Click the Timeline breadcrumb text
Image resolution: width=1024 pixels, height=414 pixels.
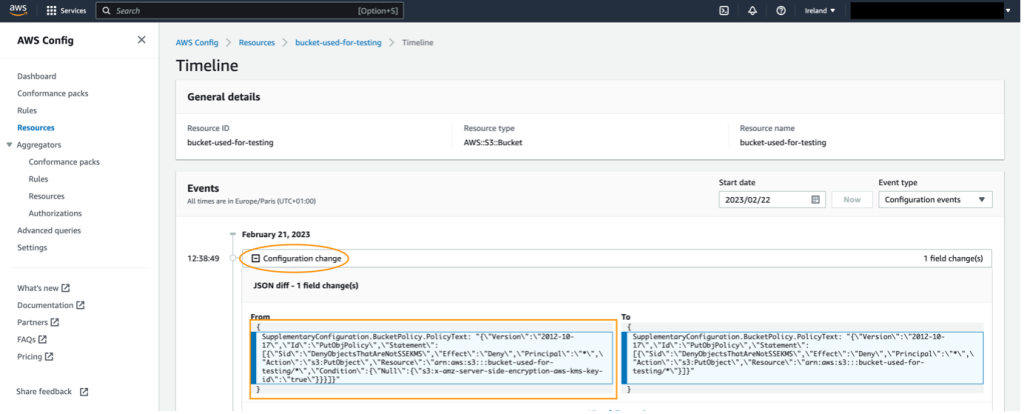pyautogui.click(x=417, y=42)
